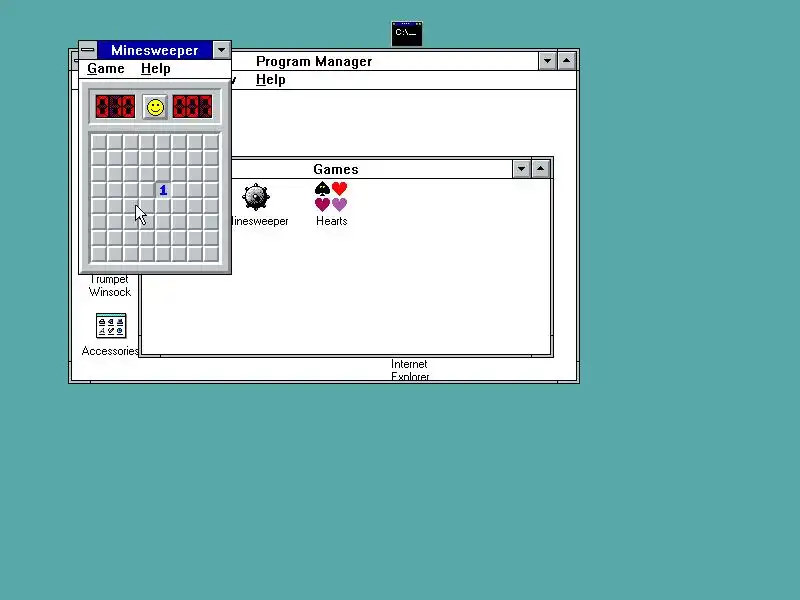
Task: Click the mine counter display
Action: (115, 107)
